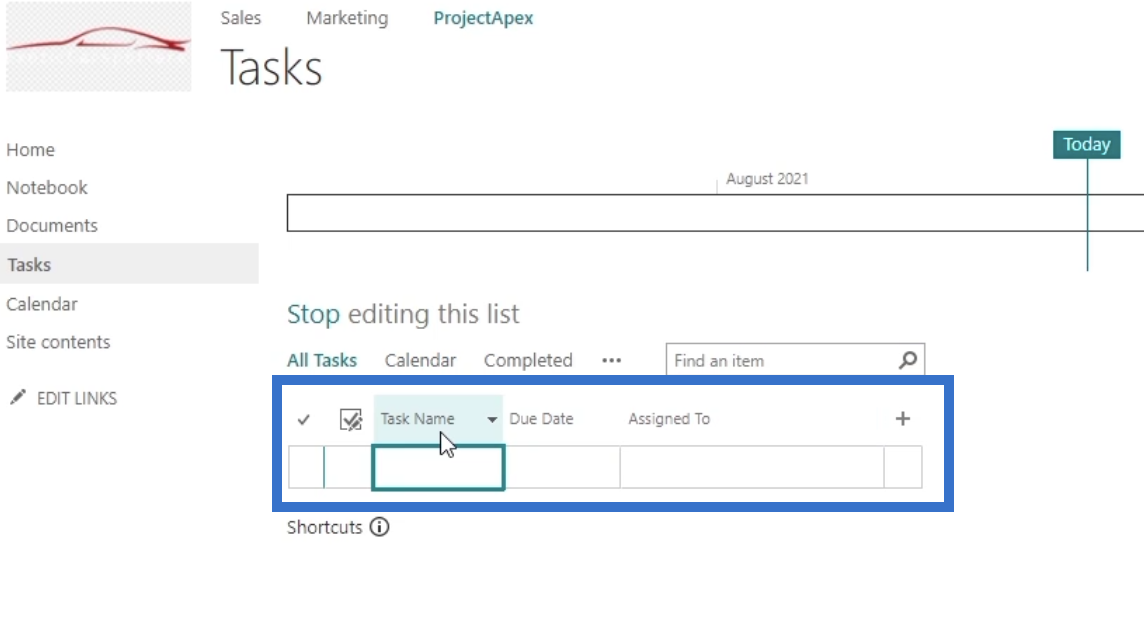This screenshot has height=618, width=1144.
Task: Click the checkmark column header icon
Action: pyautogui.click(x=304, y=420)
